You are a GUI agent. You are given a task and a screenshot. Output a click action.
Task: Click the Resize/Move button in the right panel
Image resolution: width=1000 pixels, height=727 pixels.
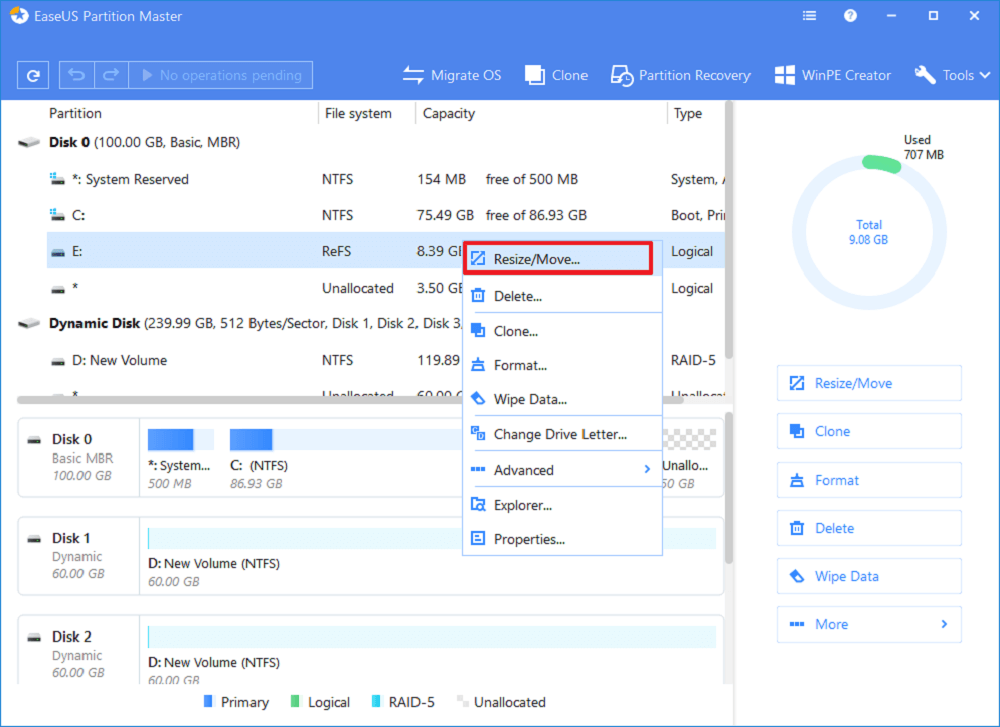pyautogui.click(x=869, y=383)
